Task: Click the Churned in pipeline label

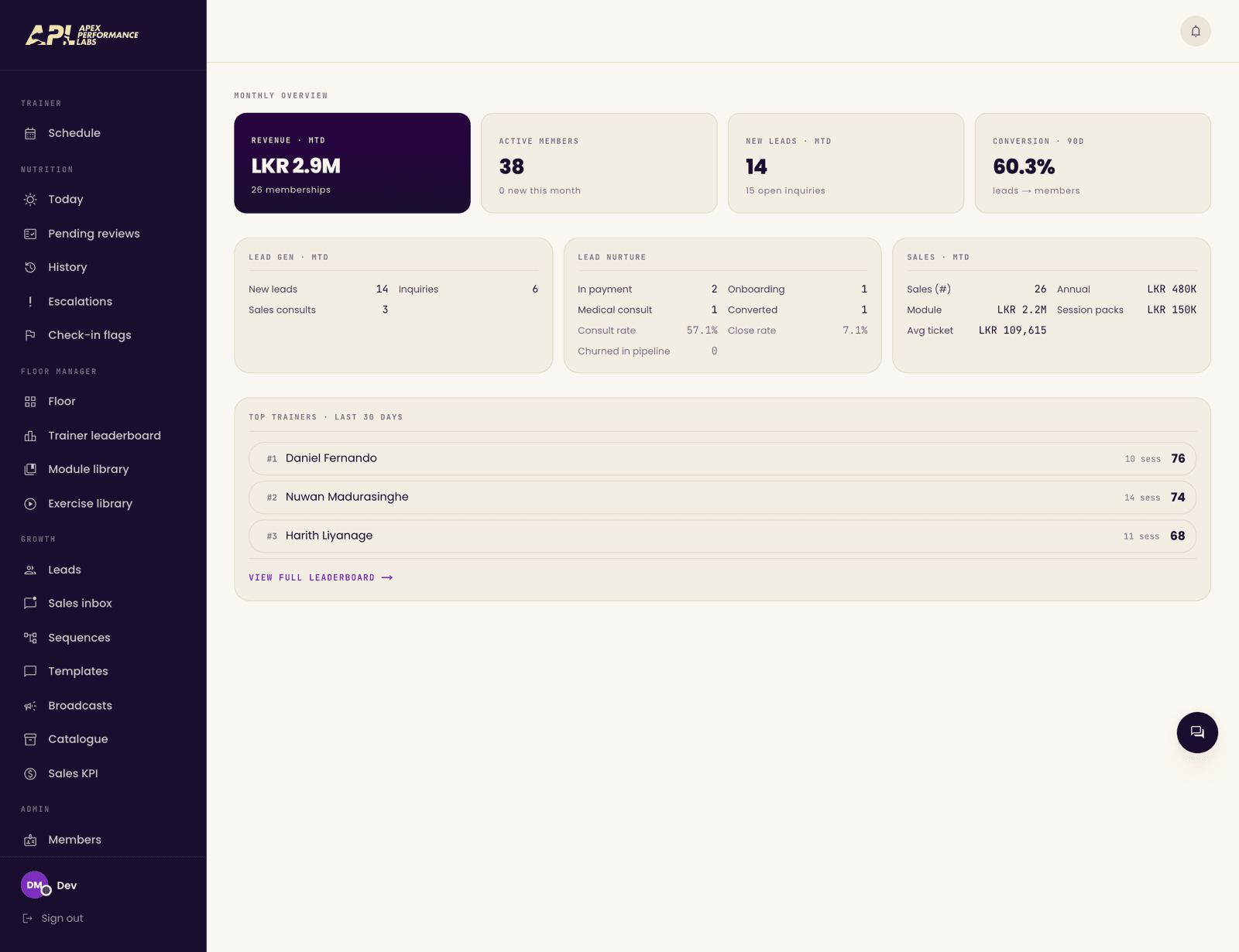Action: coord(624,351)
